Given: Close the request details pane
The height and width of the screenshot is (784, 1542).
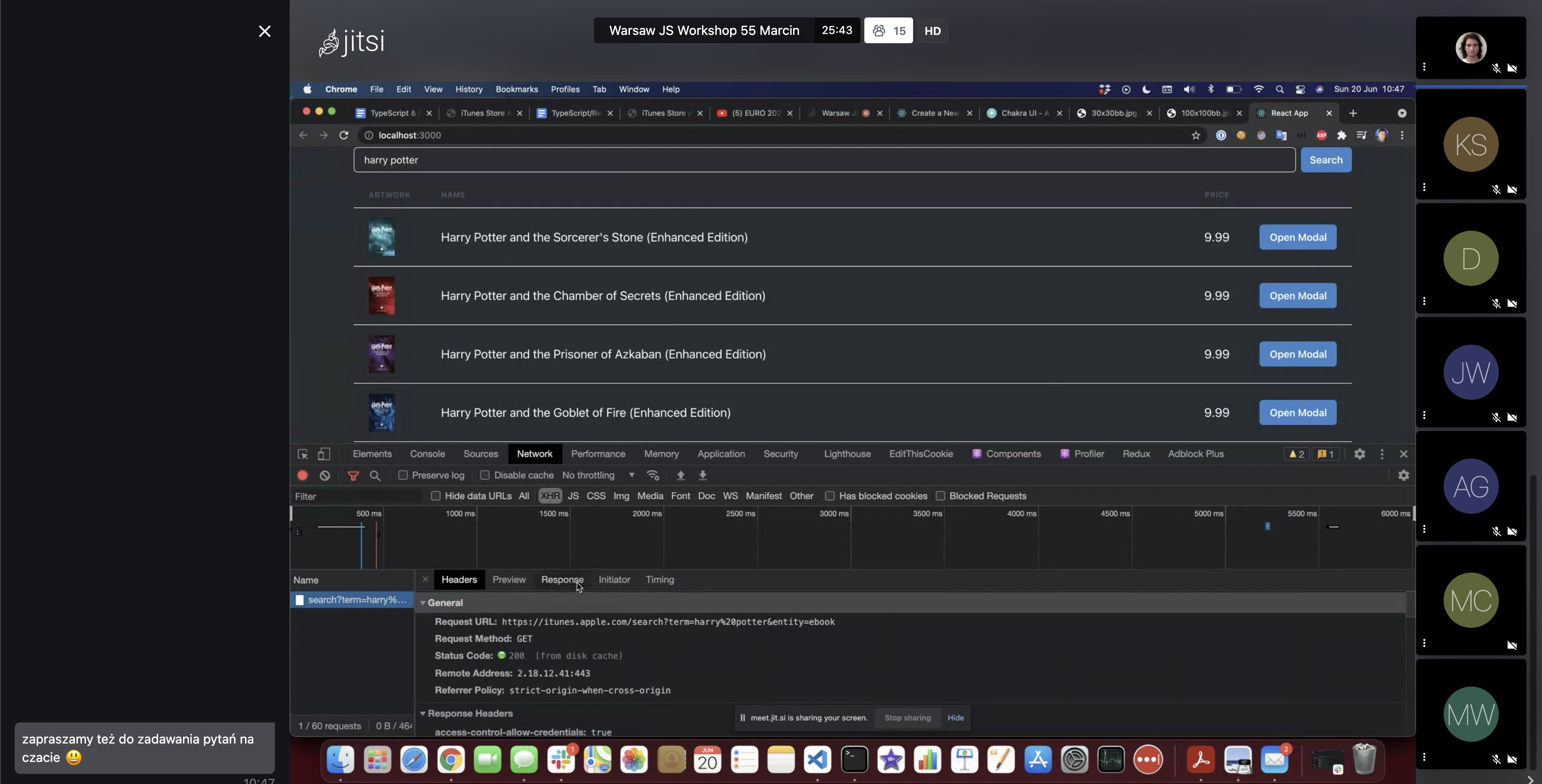Looking at the screenshot, I should 425,579.
